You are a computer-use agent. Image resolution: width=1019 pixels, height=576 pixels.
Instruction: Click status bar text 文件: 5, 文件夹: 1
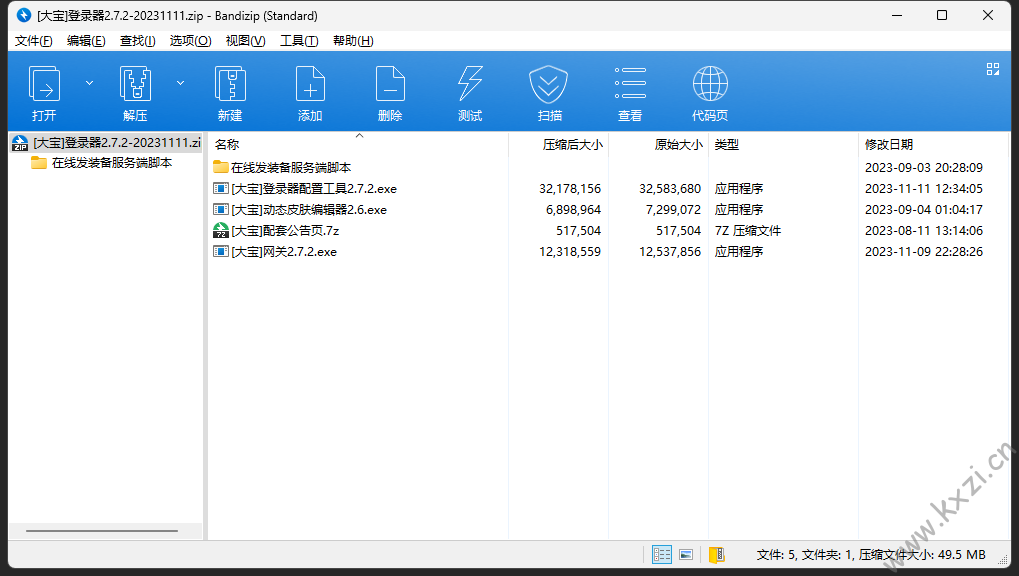click(805, 555)
